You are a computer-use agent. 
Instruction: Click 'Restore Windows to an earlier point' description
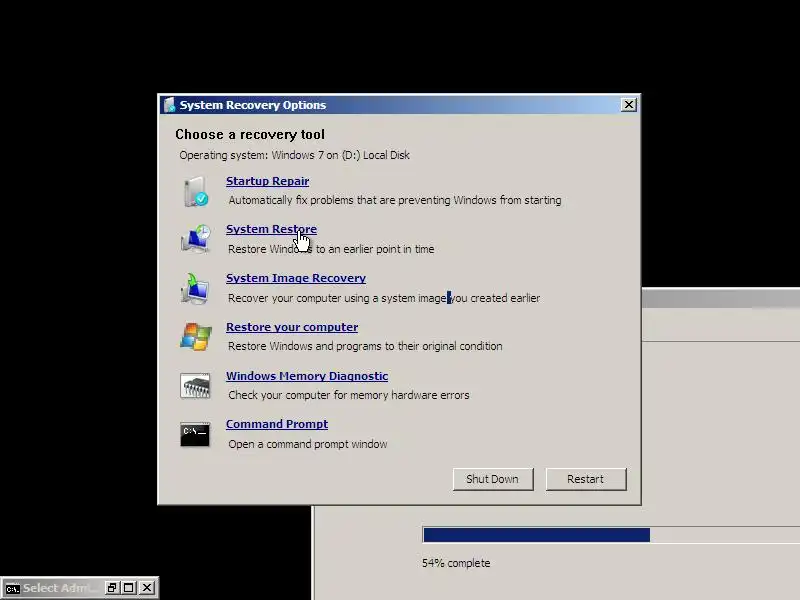pos(331,249)
